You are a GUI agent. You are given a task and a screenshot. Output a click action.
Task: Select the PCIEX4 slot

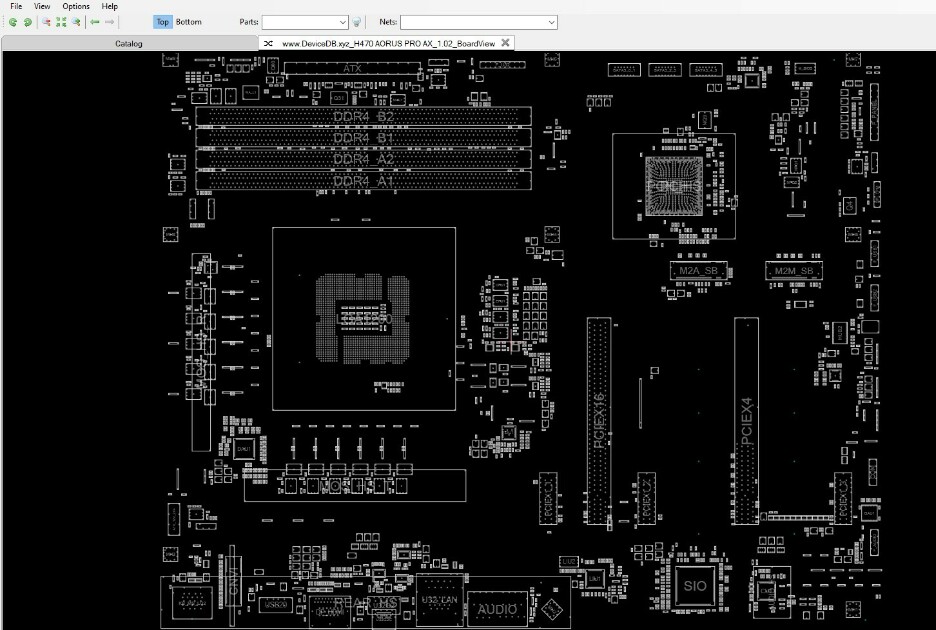point(746,421)
